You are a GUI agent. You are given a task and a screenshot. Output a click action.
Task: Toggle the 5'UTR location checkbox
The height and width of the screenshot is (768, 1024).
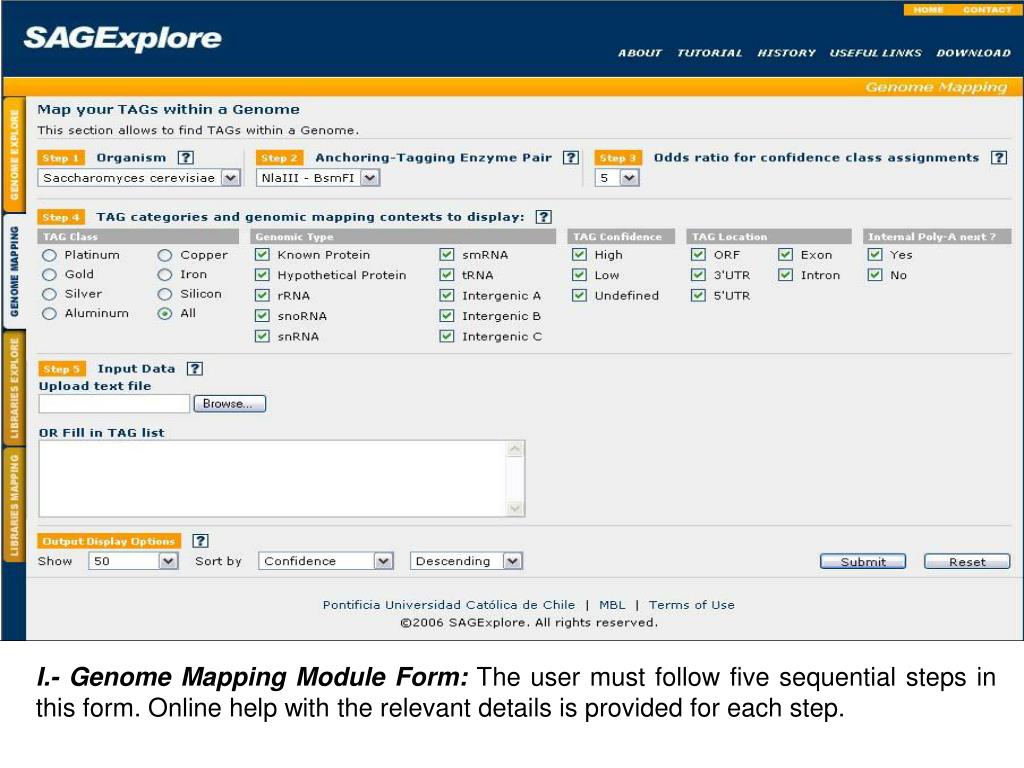pyautogui.click(x=698, y=295)
